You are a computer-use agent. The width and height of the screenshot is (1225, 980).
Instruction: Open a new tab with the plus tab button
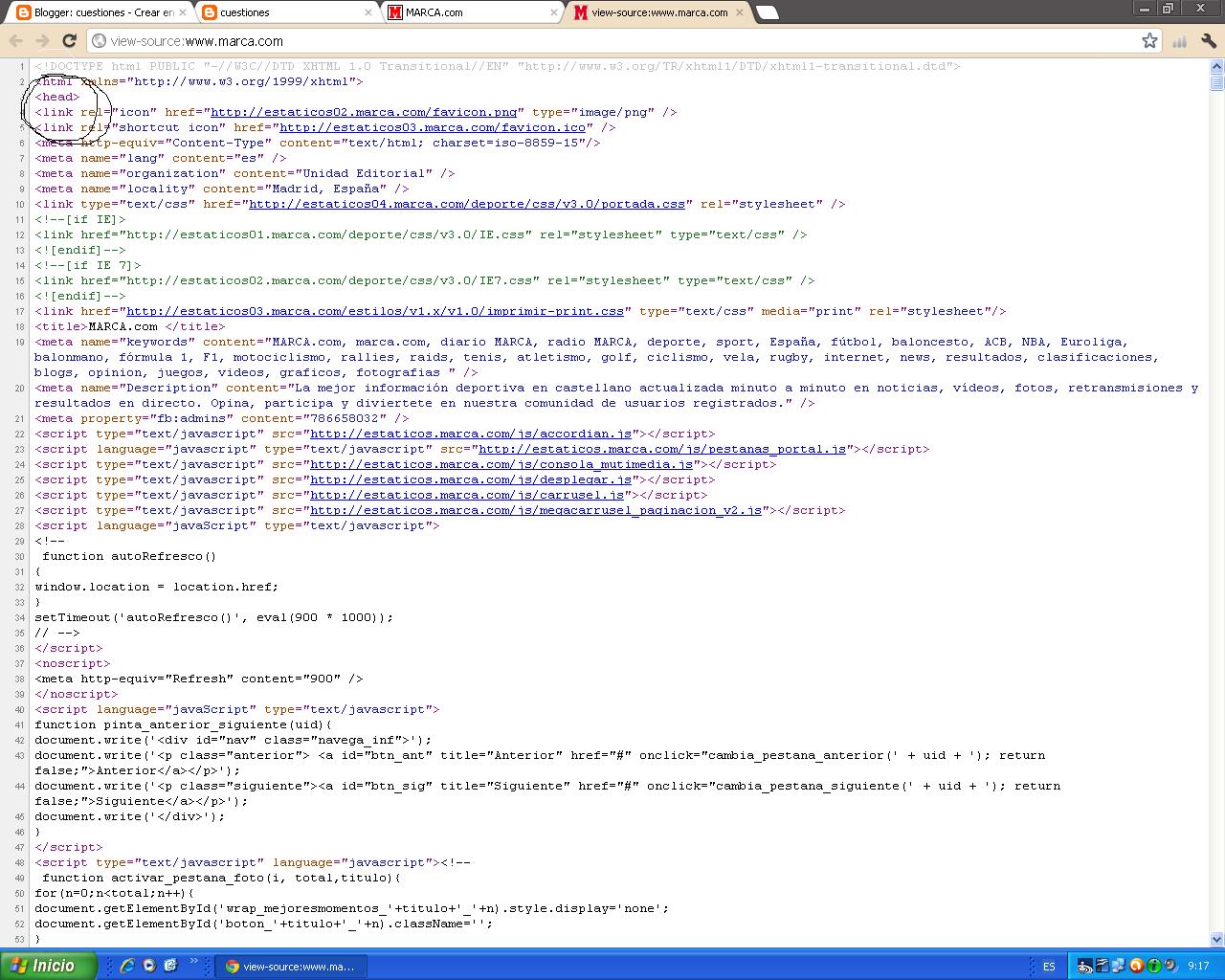pos(767,12)
